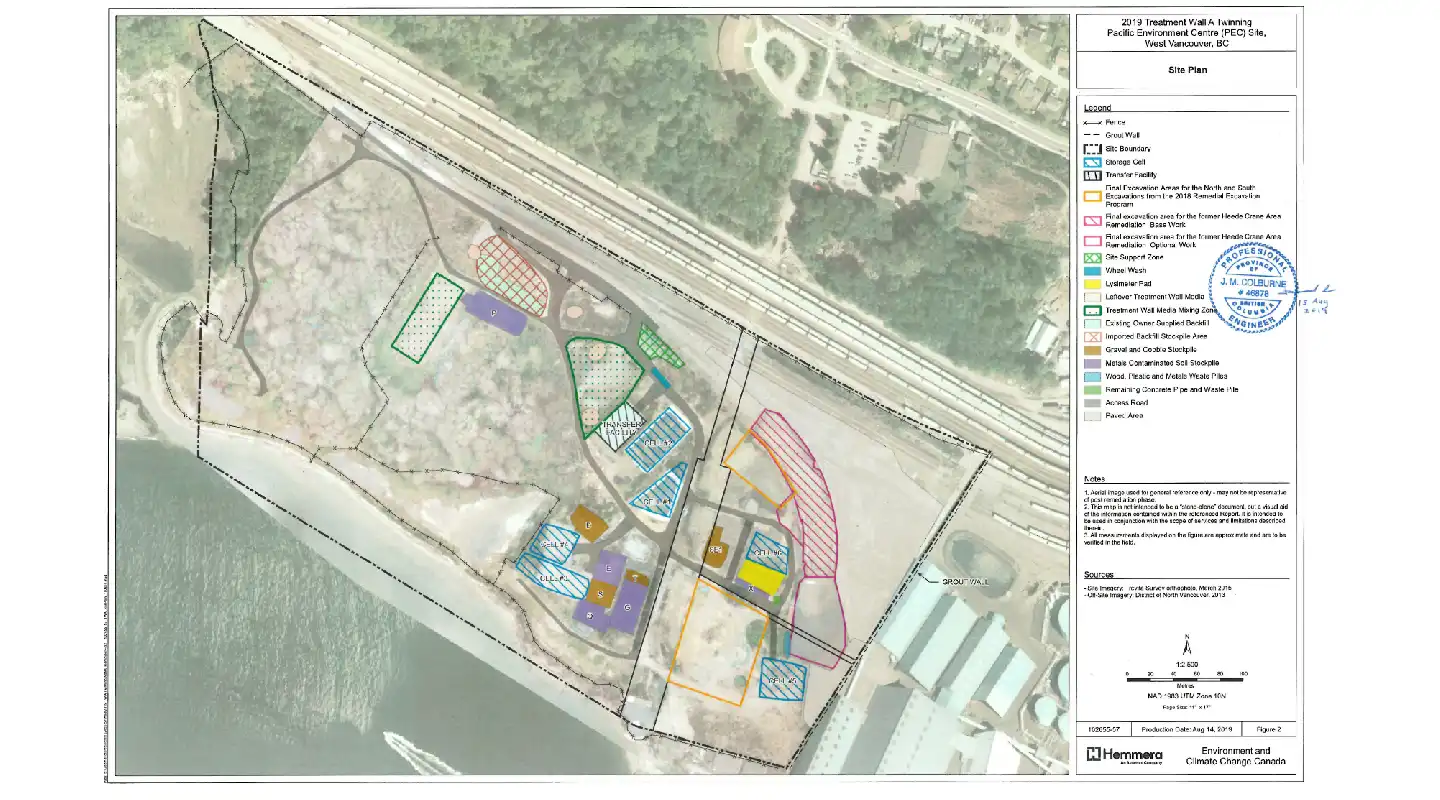1440x800 pixels.
Task: Click the Imported Backfill Stockpile Area symbol
Action: 1093,337
